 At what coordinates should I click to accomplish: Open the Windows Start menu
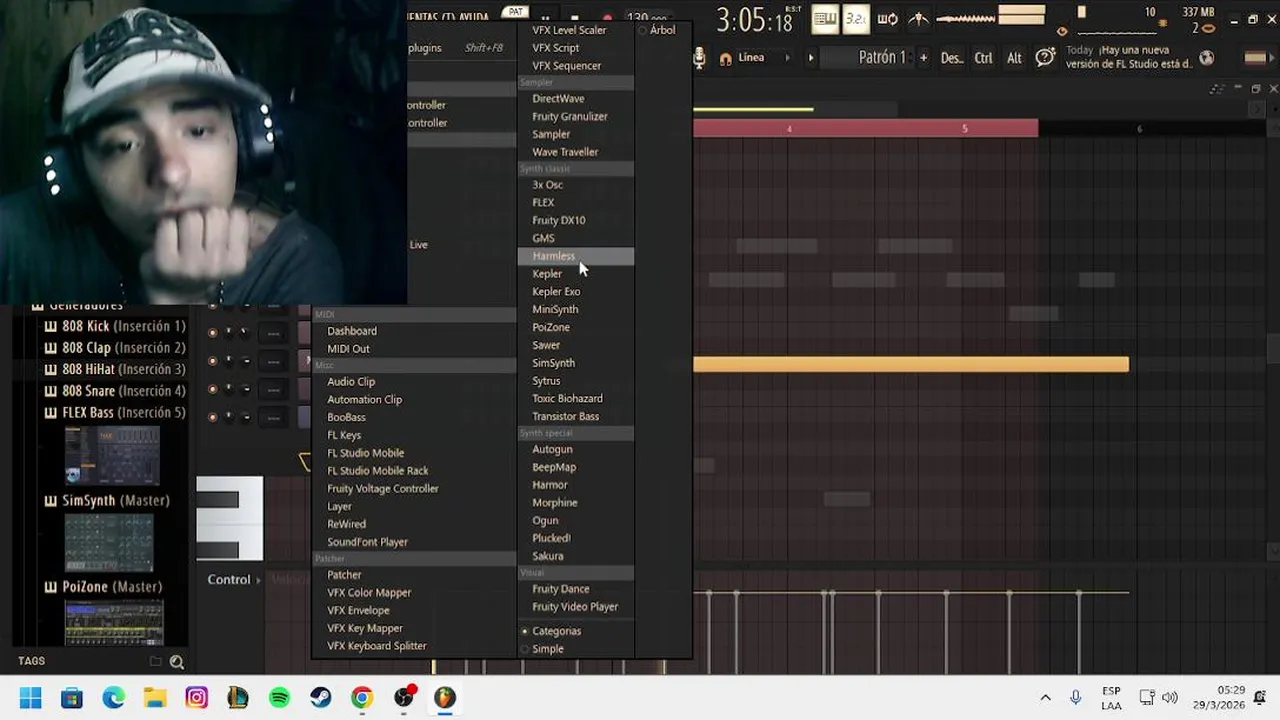pyautogui.click(x=30, y=698)
